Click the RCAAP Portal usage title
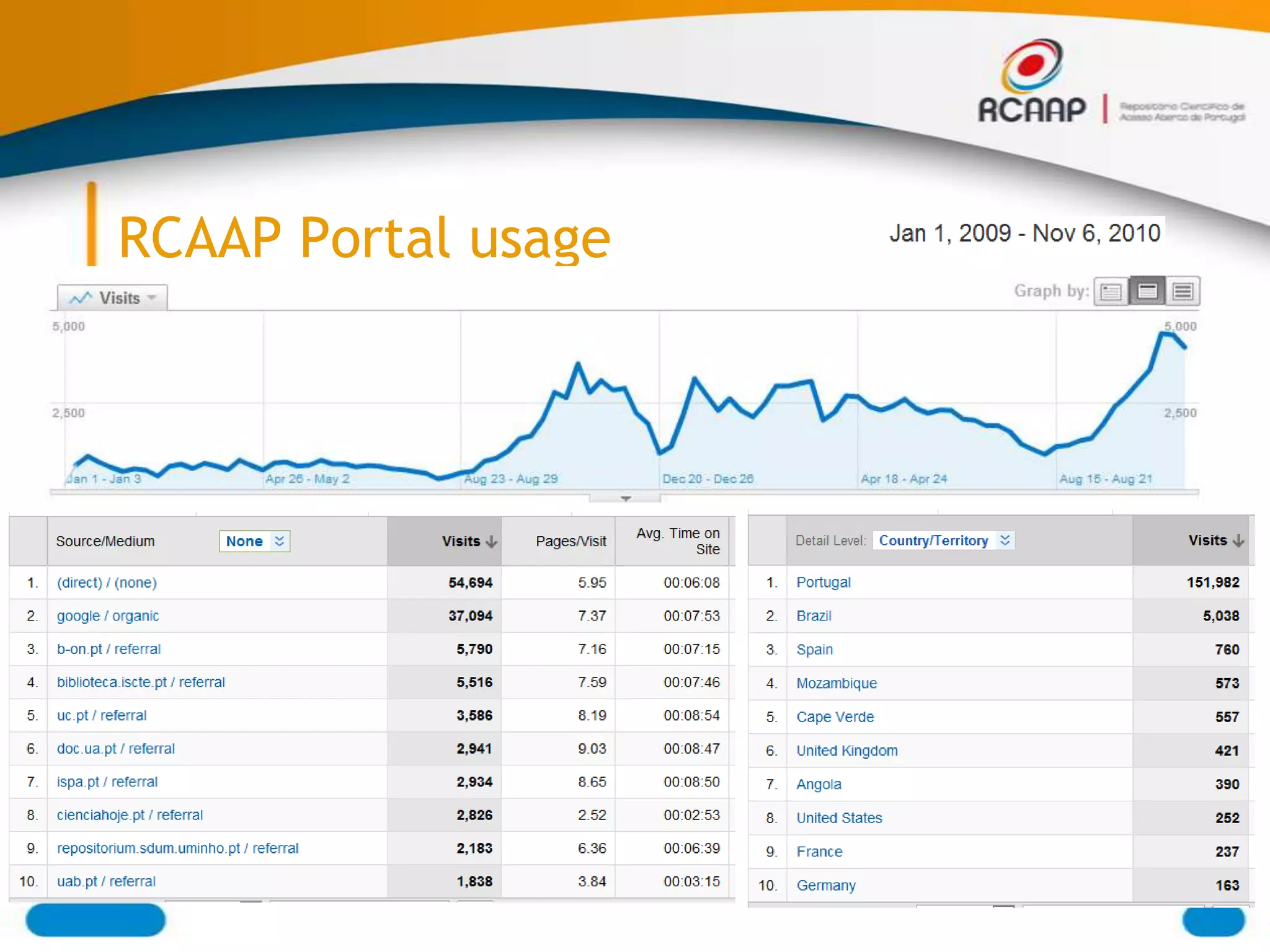Viewport: 1270px width, 952px height. (365, 239)
